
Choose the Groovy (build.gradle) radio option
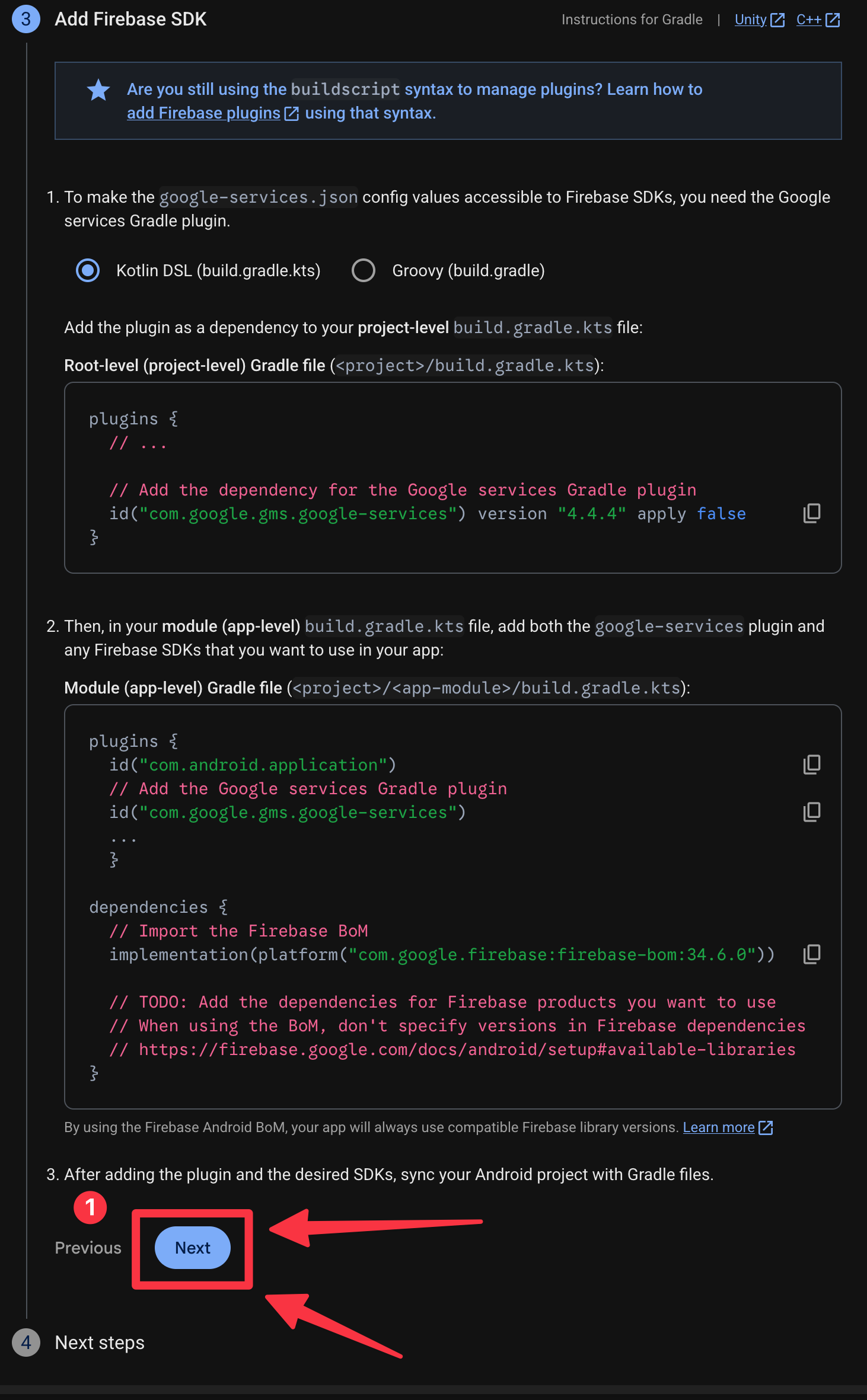tap(364, 271)
